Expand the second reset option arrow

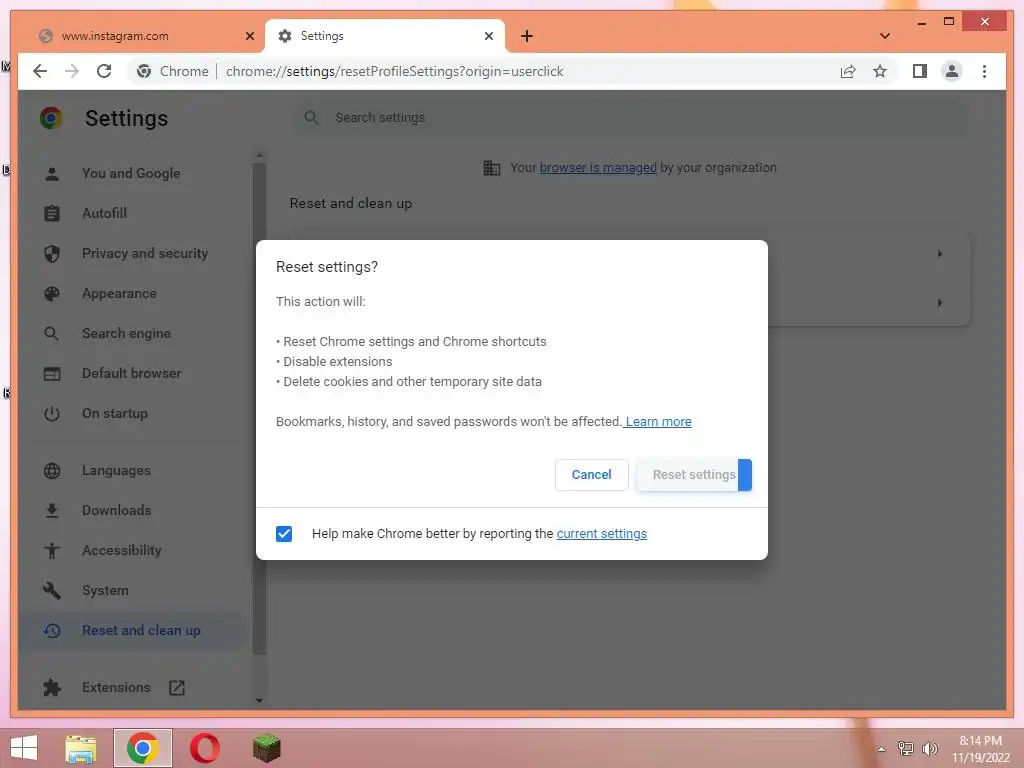click(x=940, y=302)
